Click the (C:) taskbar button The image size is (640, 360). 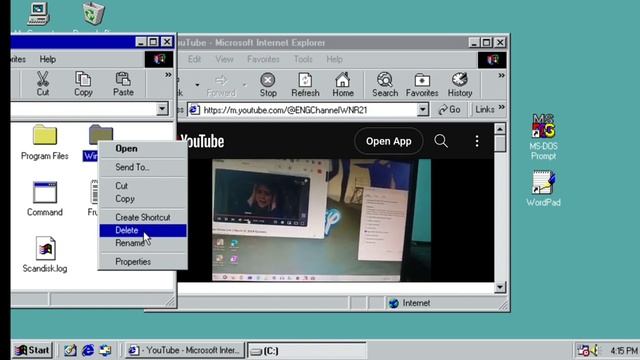tap(307, 351)
